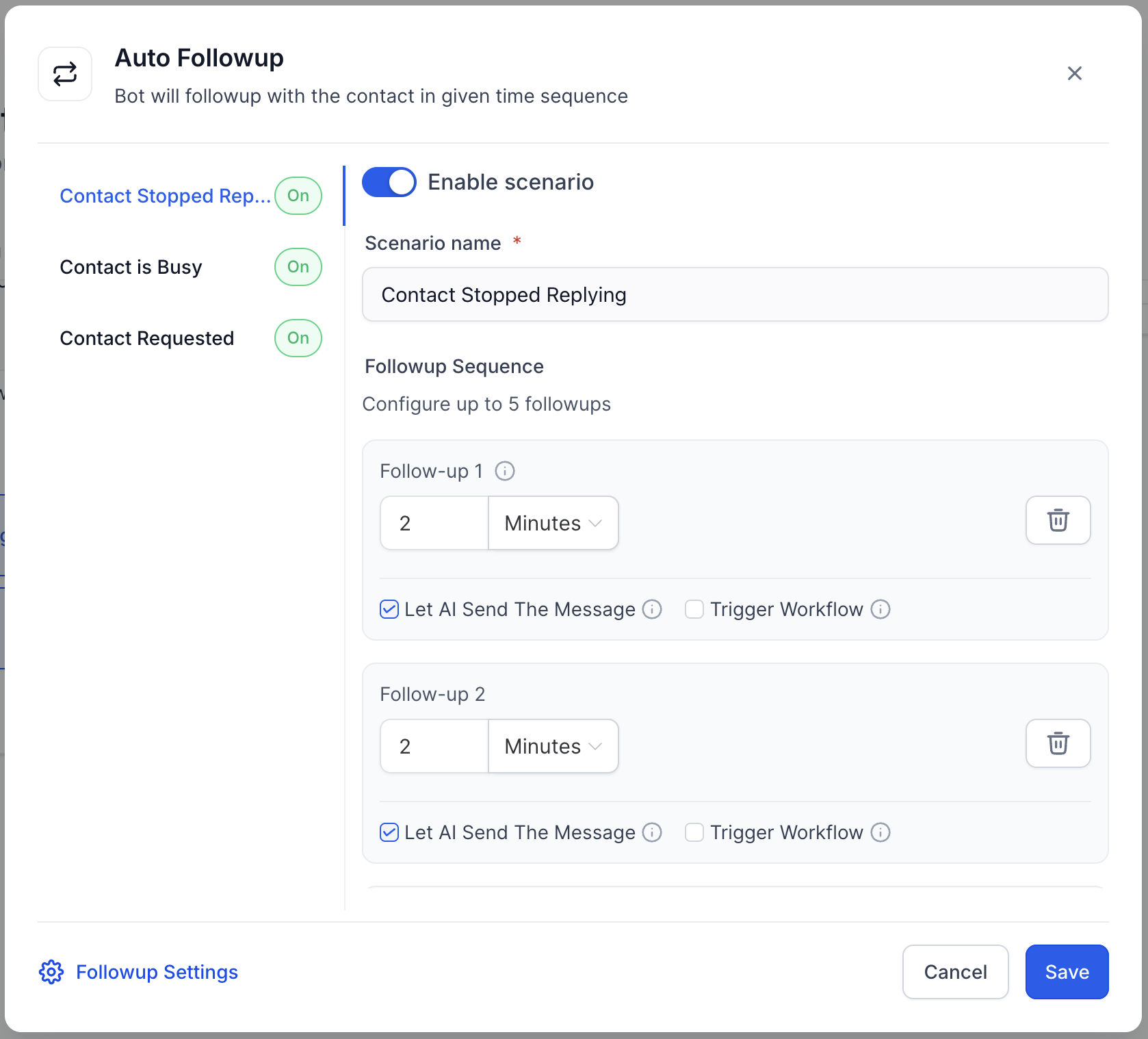The width and height of the screenshot is (1148, 1039).
Task: Click the info icon beside Let AI Send The Message
Action: [653, 608]
